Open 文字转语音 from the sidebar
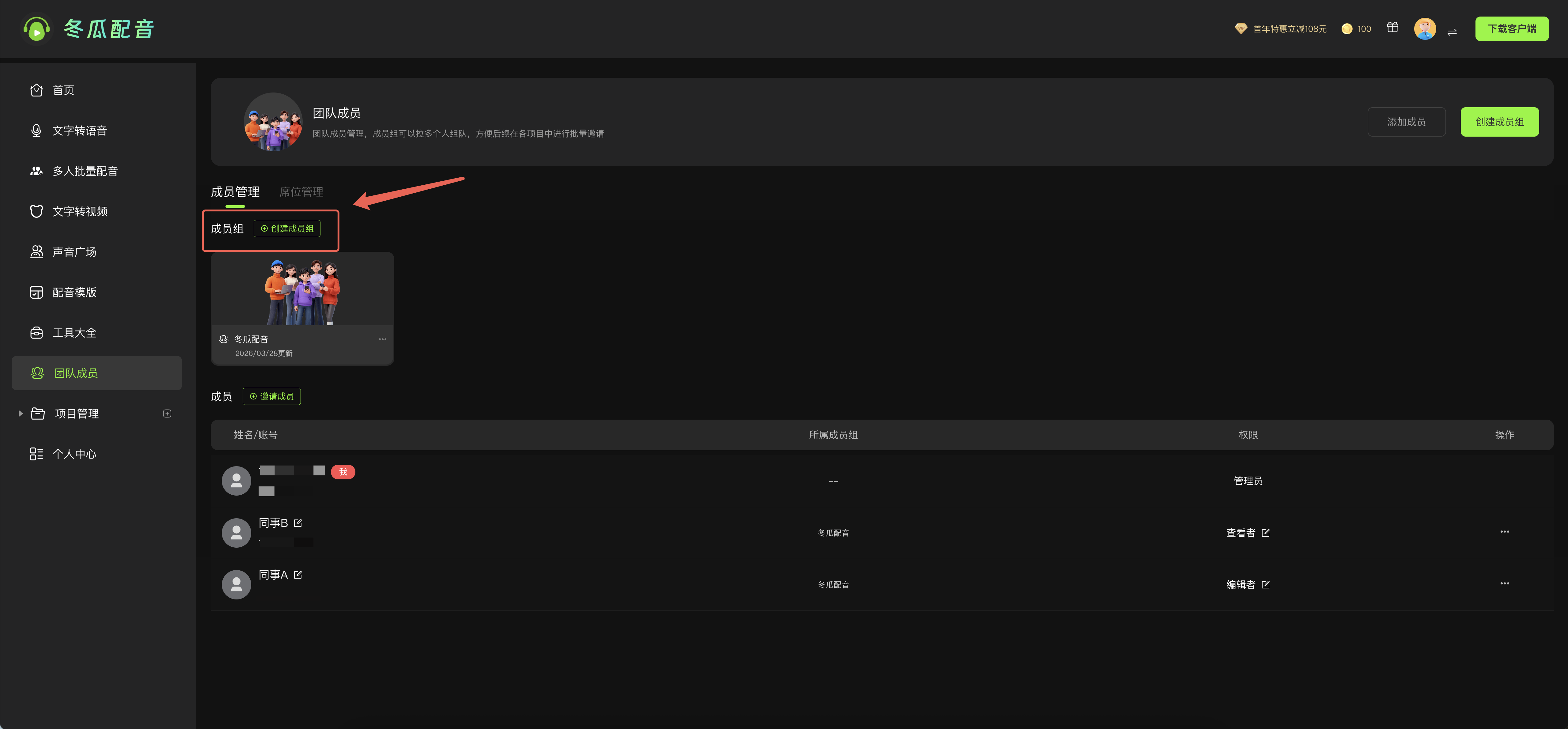This screenshot has width=1568, height=729. (x=79, y=131)
